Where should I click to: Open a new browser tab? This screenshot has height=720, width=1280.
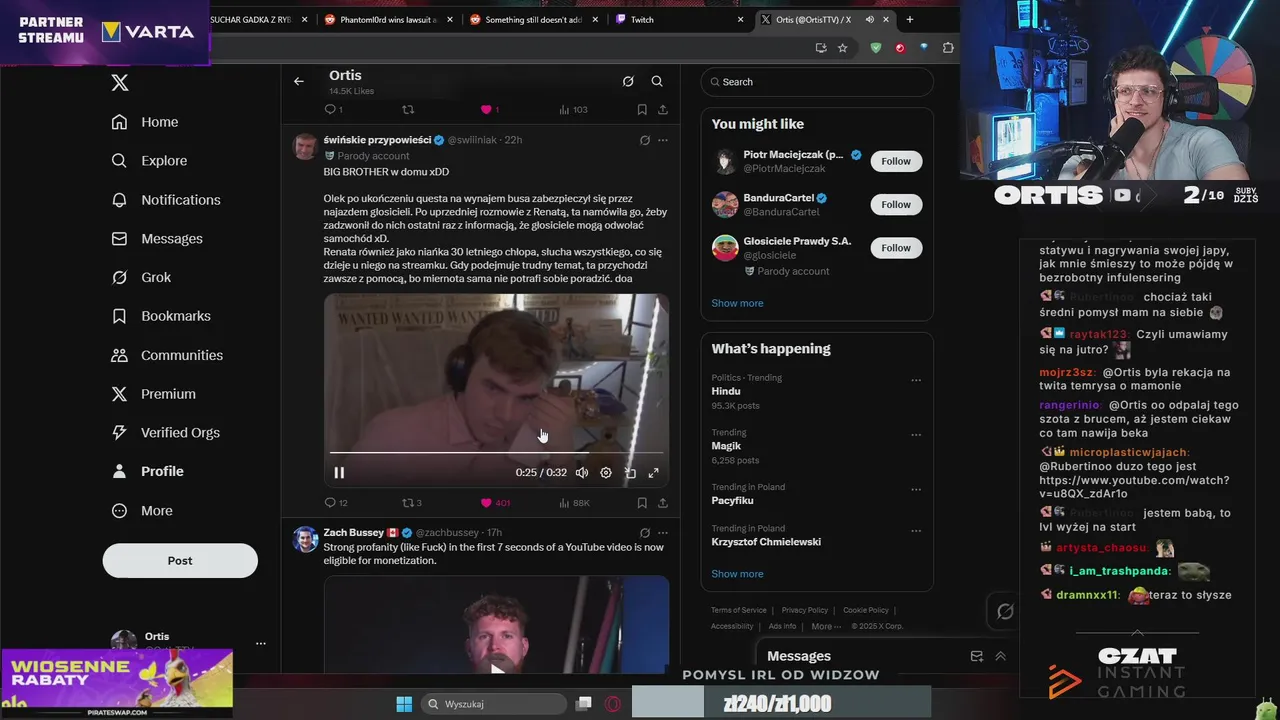[x=909, y=19]
